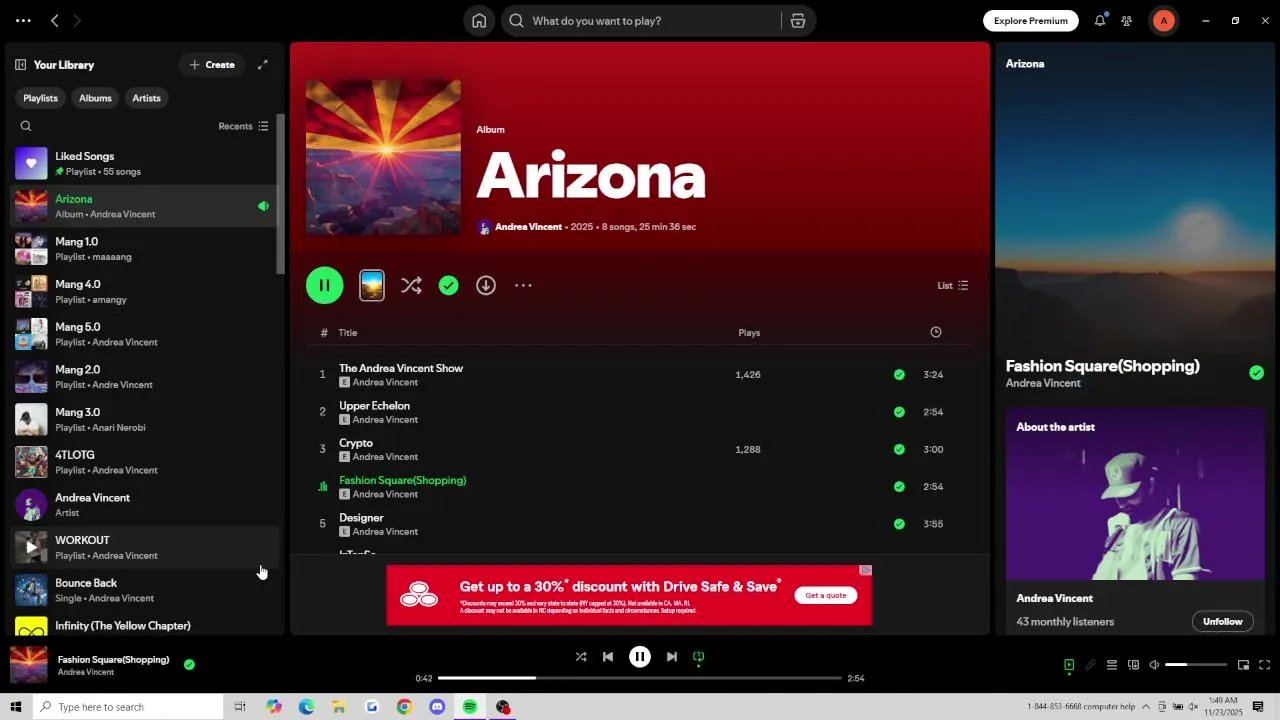
Task: Open the notifications bell
Action: [1100, 21]
